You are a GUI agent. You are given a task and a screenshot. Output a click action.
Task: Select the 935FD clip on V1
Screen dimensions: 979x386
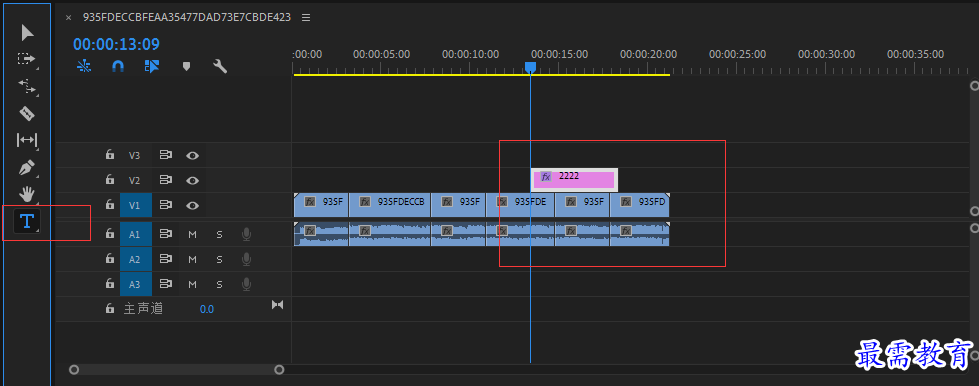point(639,204)
